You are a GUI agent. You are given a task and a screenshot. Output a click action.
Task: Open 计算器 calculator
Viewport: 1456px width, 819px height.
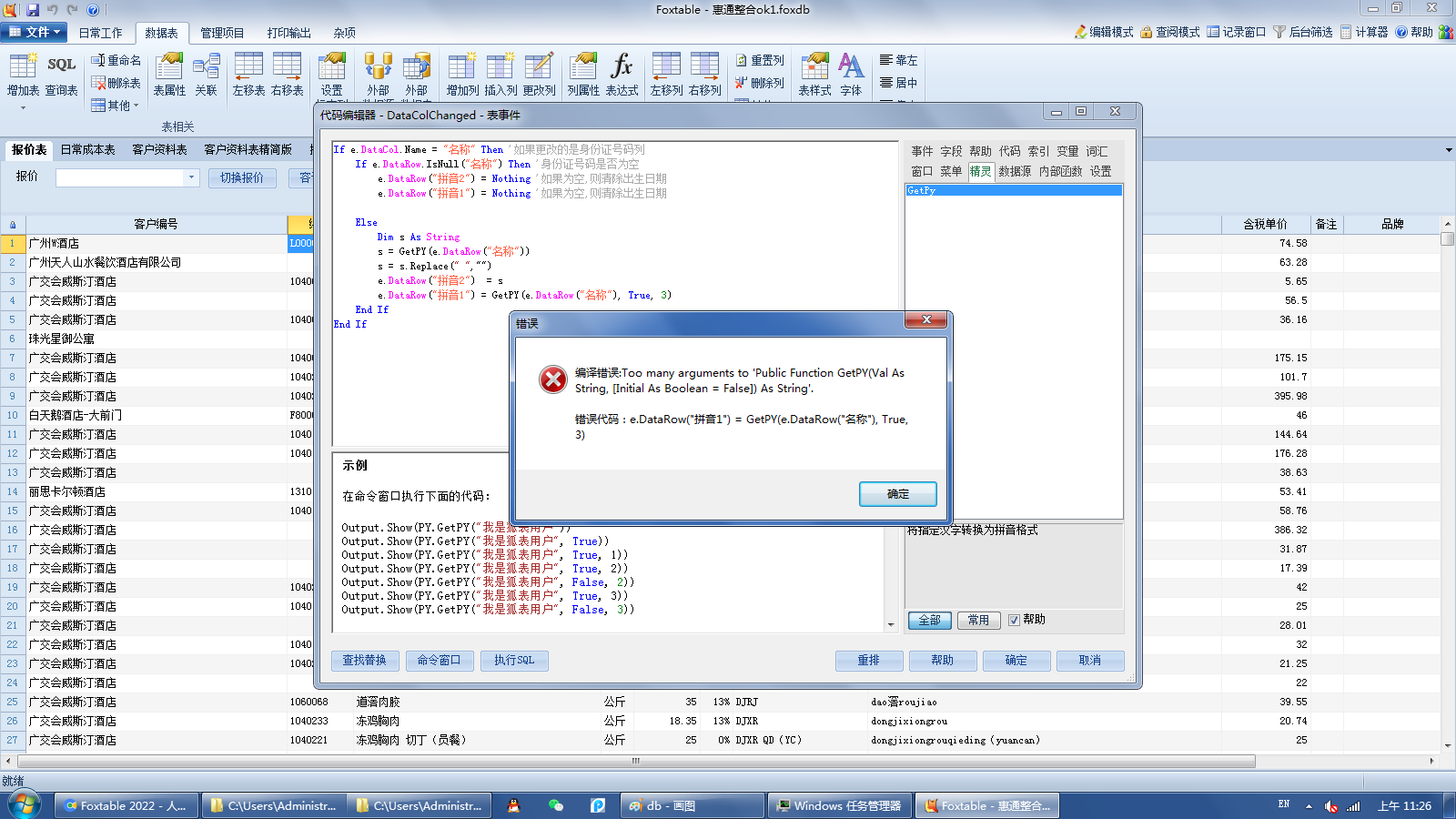(1363, 32)
